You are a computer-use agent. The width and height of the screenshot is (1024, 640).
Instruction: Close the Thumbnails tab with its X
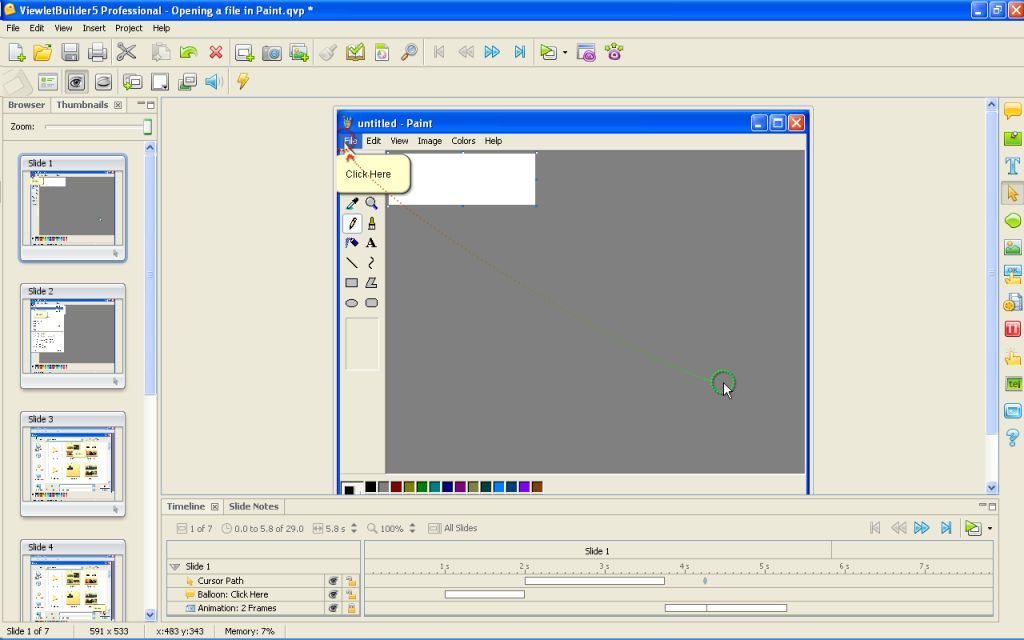pos(118,105)
